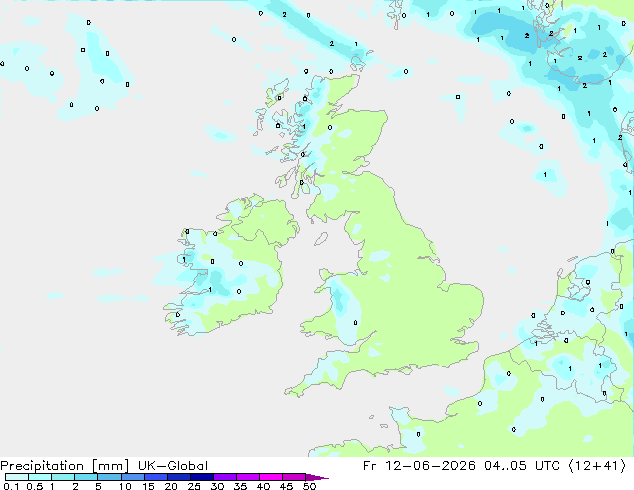This screenshot has height=490, width=634.
Task: Click the 'UK-Global' model name
Action: 173,465
